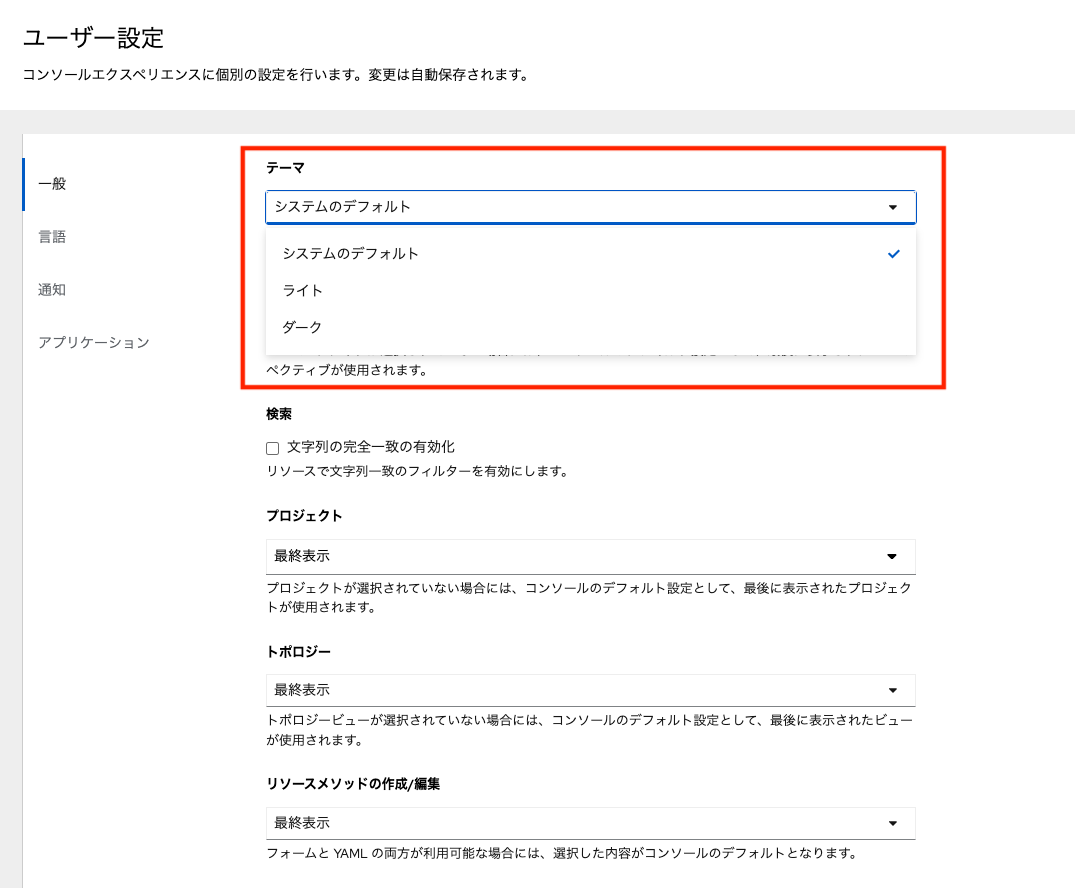Click the フォームと YAML help text
Image resolution: width=1075 pixels, height=888 pixels.
point(562,854)
